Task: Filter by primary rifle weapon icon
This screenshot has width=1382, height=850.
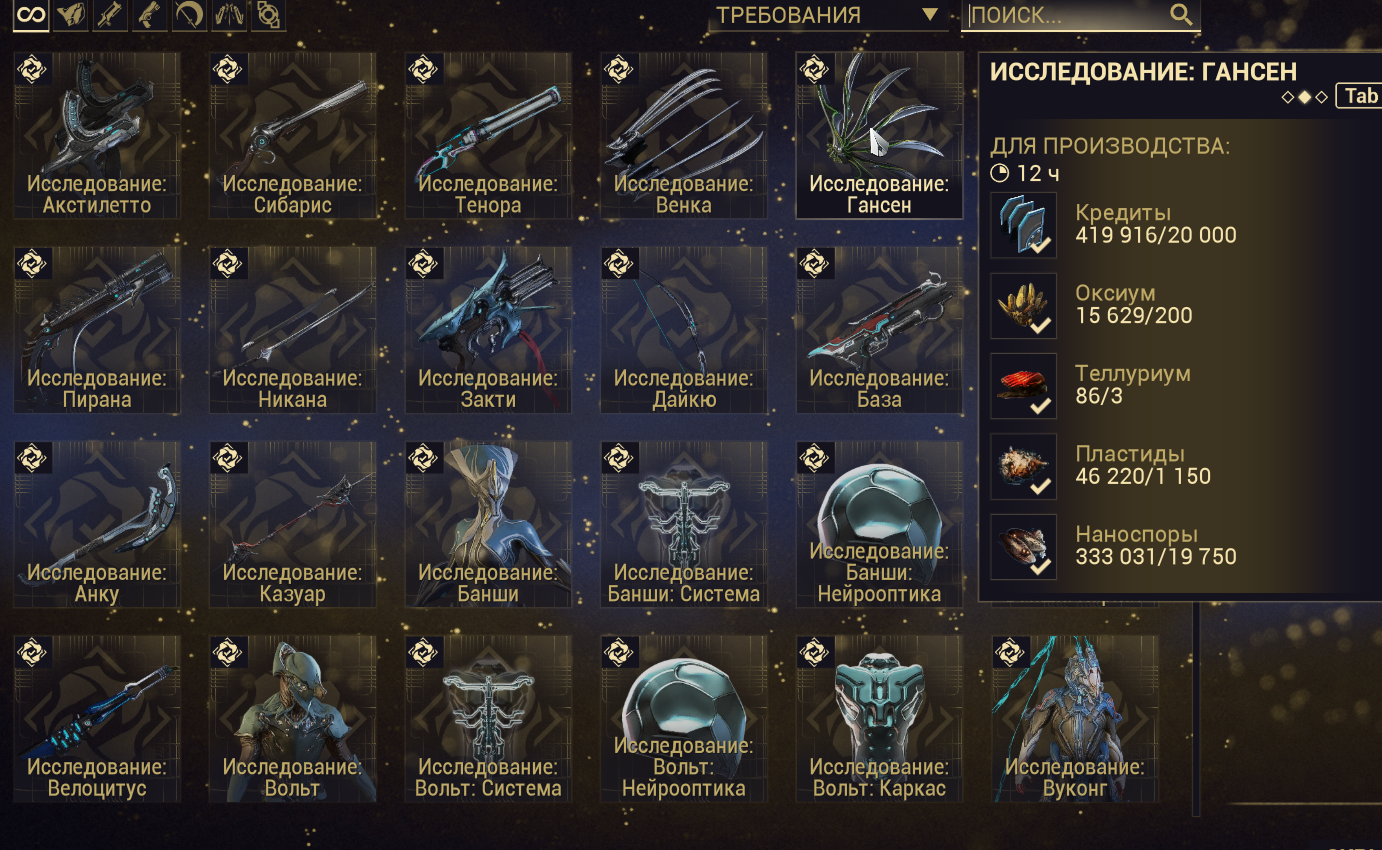Action: [110, 15]
